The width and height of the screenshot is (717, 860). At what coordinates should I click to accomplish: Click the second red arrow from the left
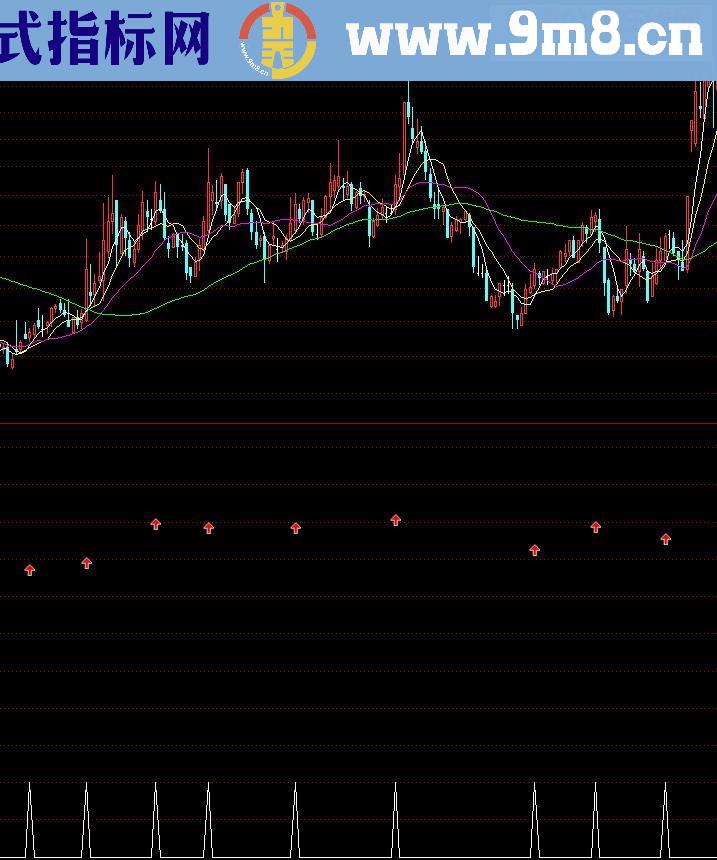87,563
